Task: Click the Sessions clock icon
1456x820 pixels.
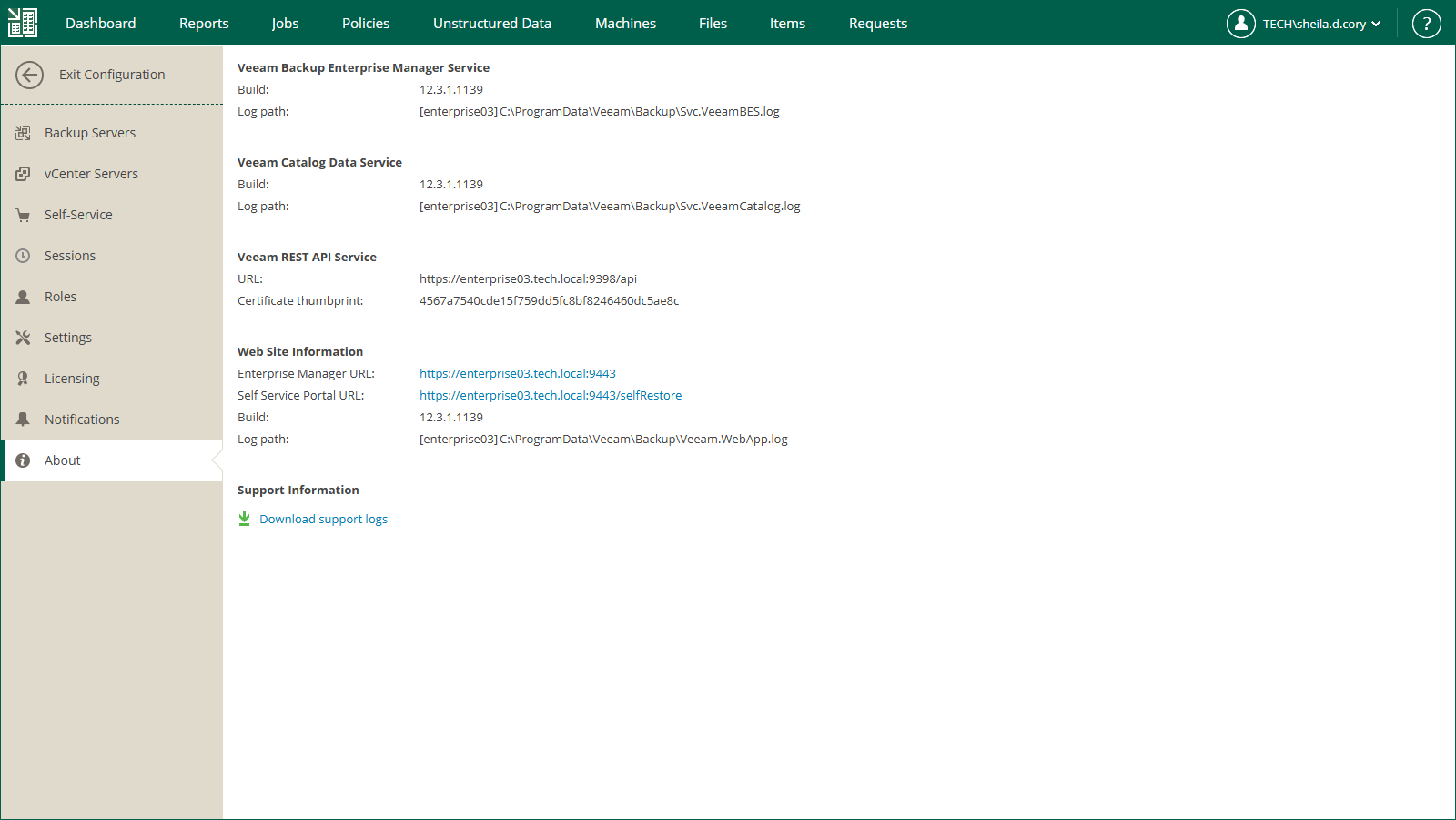Action: [23, 256]
